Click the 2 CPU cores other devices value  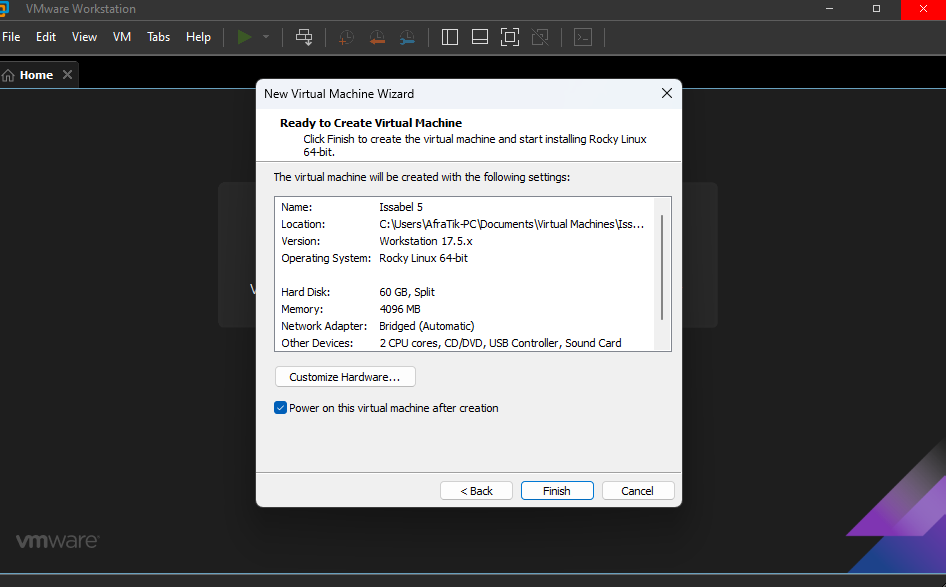click(500, 343)
